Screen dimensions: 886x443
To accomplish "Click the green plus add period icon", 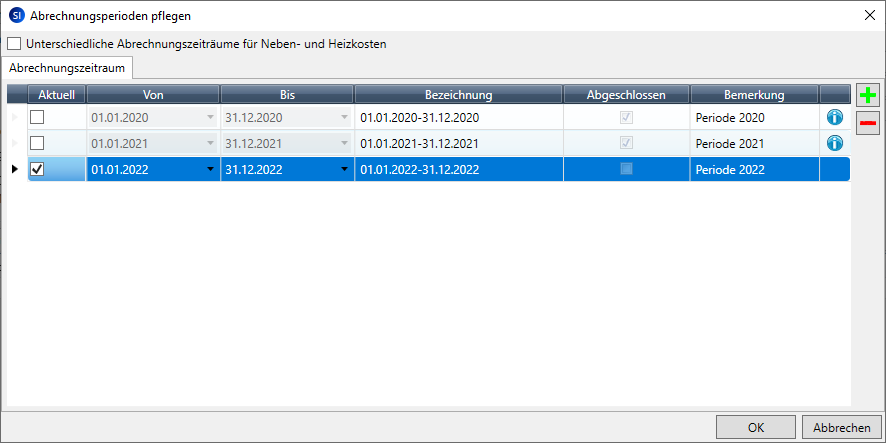I will point(868,96).
